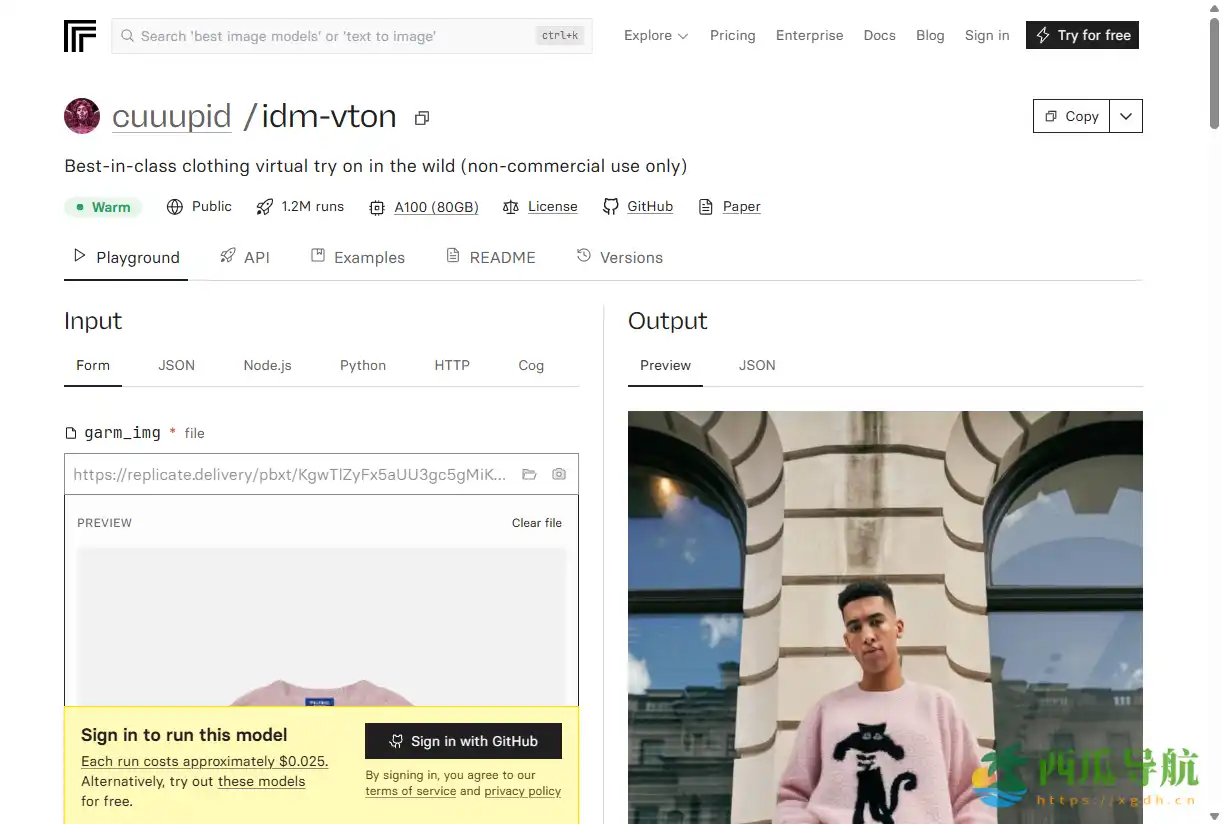
Task: Copy model name using clipboard icon
Action: tap(422, 118)
